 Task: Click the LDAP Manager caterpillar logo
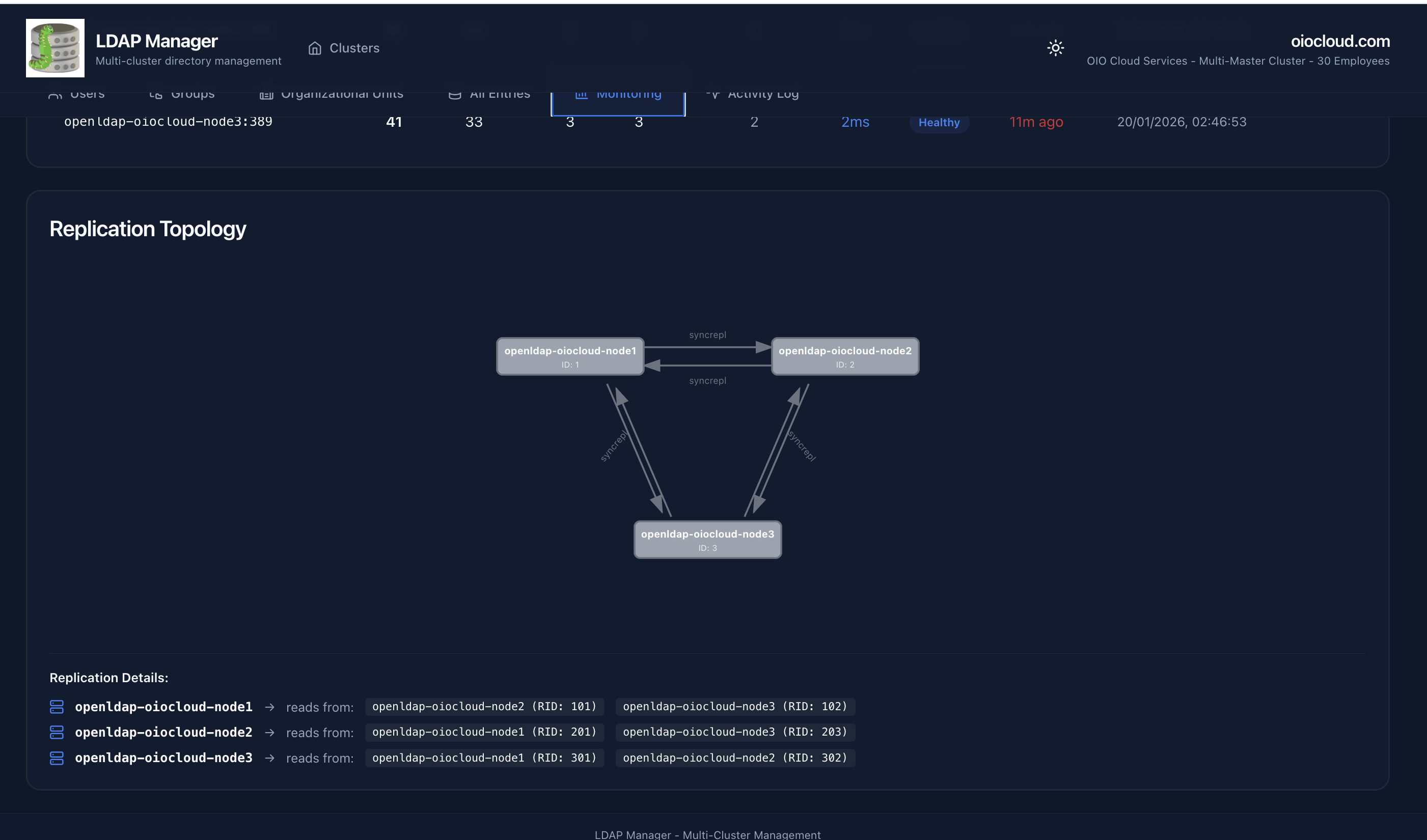(54, 47)
